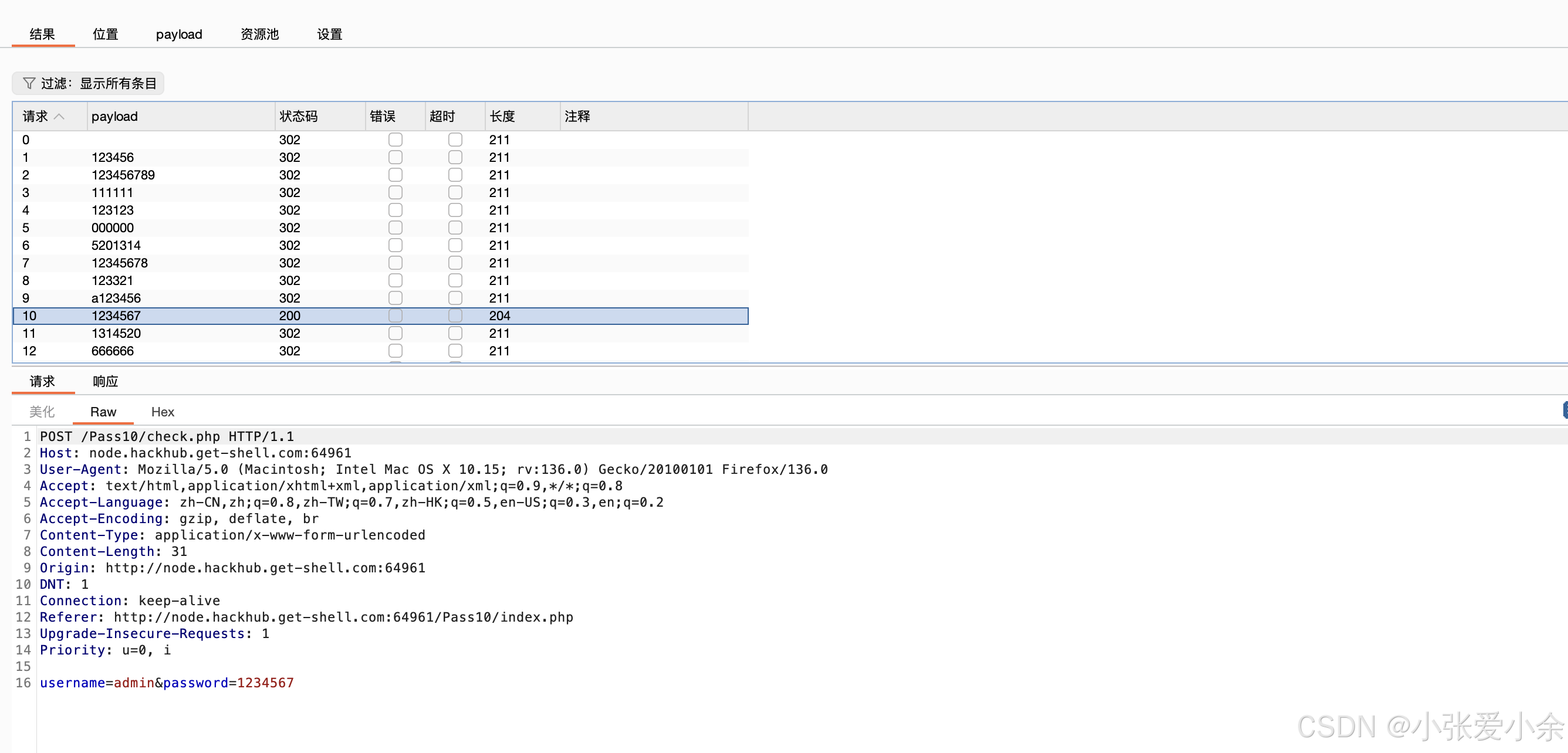This screenshot has width=1568, height=753.
Task: Sort by the 状态码 column header
Action: click(298, 116)
